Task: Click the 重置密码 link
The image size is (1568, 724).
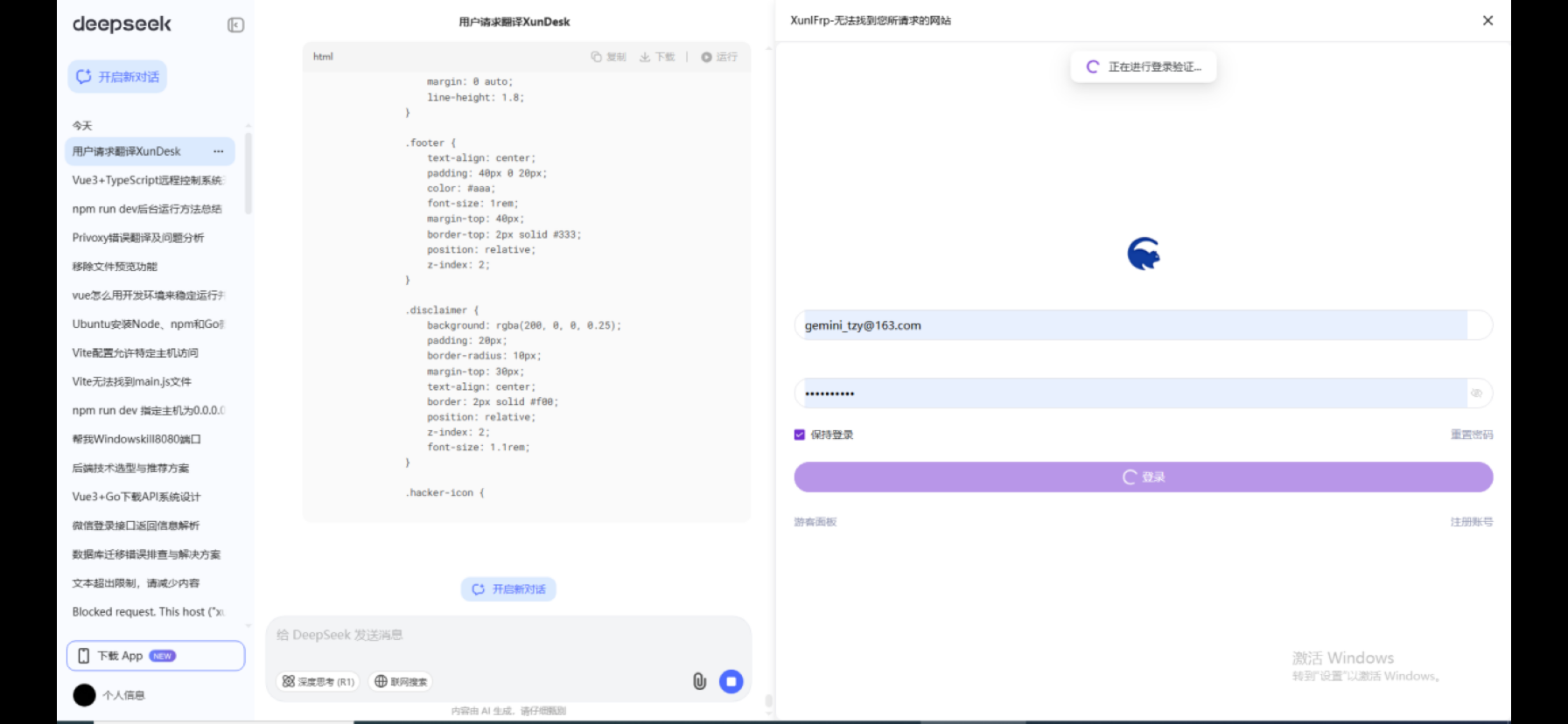Action: pos(1471,435)
